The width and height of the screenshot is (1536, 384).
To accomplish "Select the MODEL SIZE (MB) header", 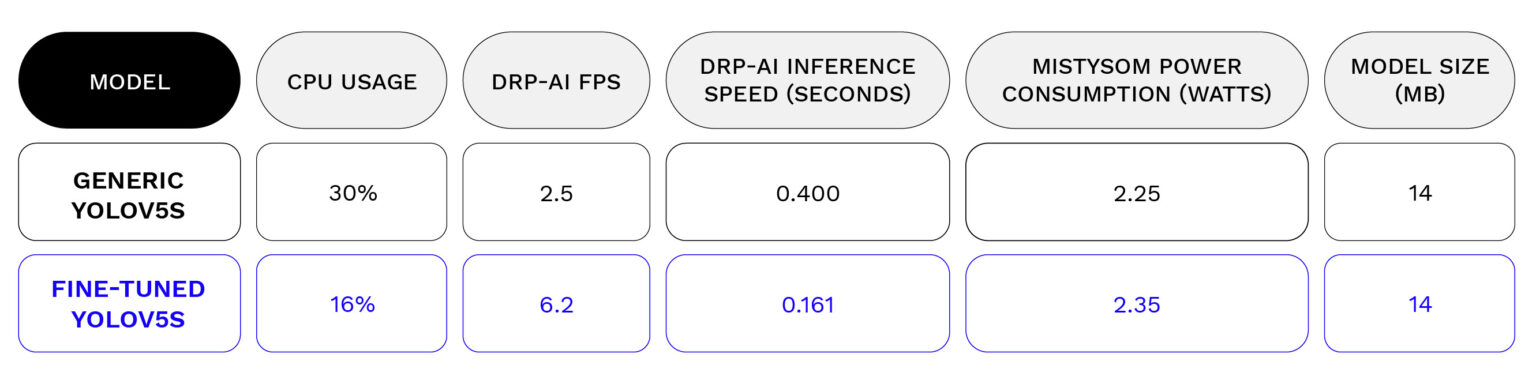I will tap(1420, 81).
